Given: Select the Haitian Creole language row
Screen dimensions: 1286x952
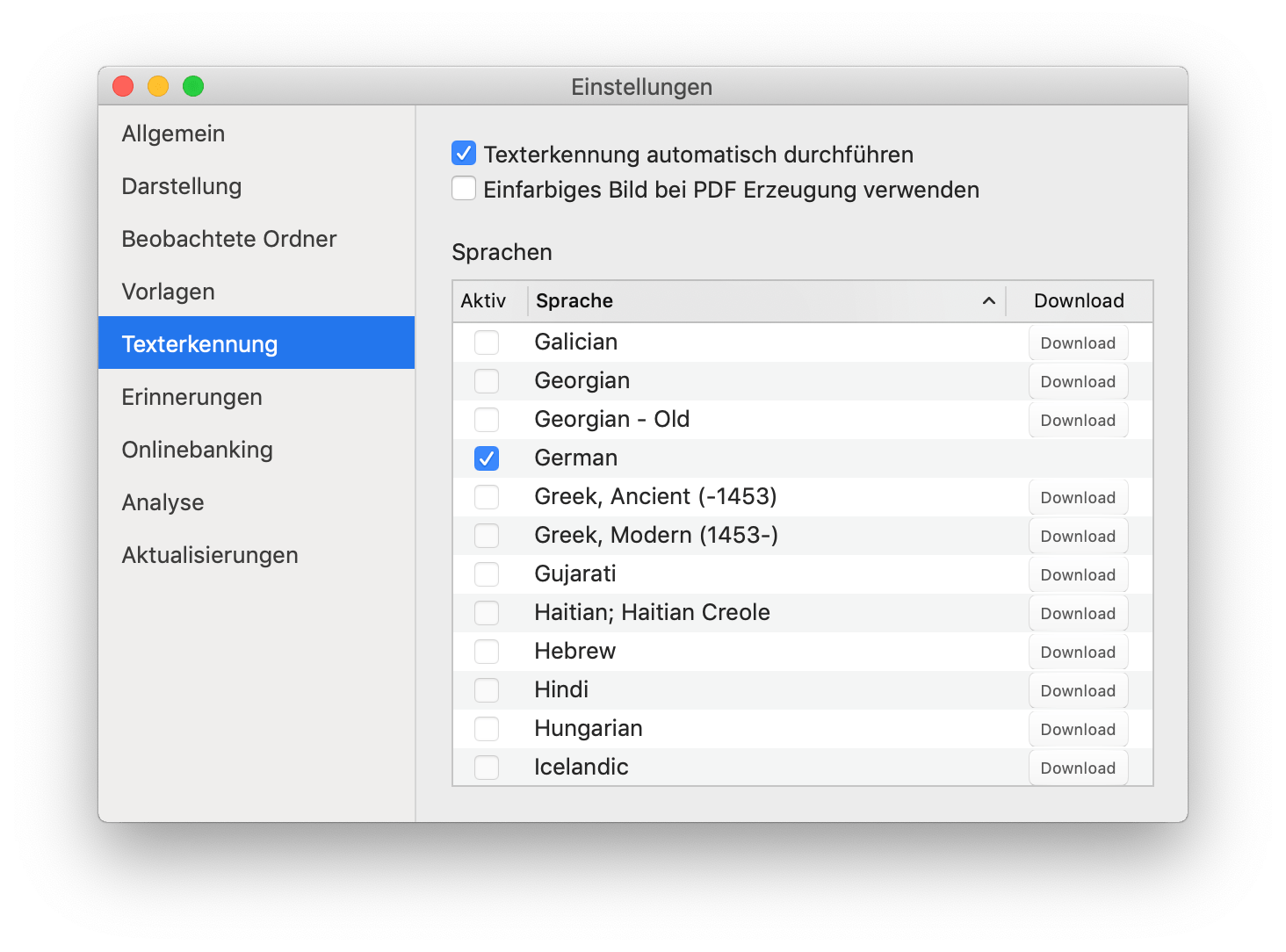Looking at the screenshot, I should 652,613.
